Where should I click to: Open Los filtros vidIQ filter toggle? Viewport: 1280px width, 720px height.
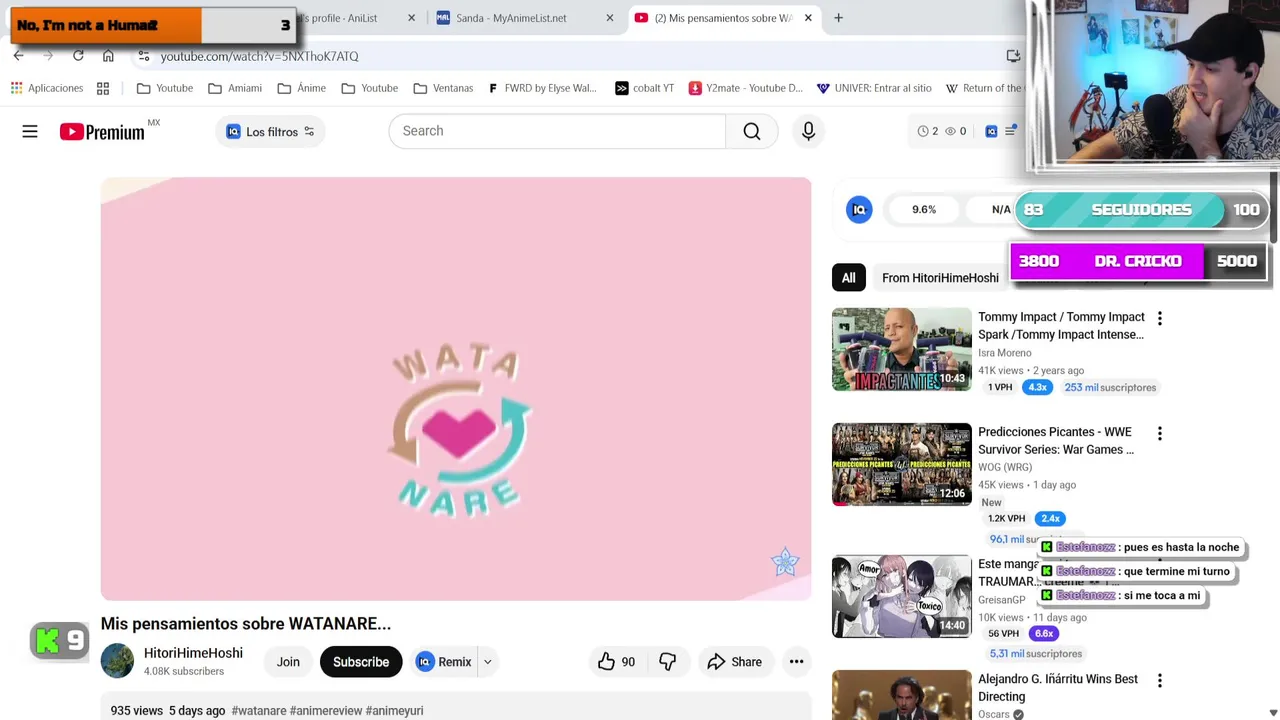(x=270, y=131)
